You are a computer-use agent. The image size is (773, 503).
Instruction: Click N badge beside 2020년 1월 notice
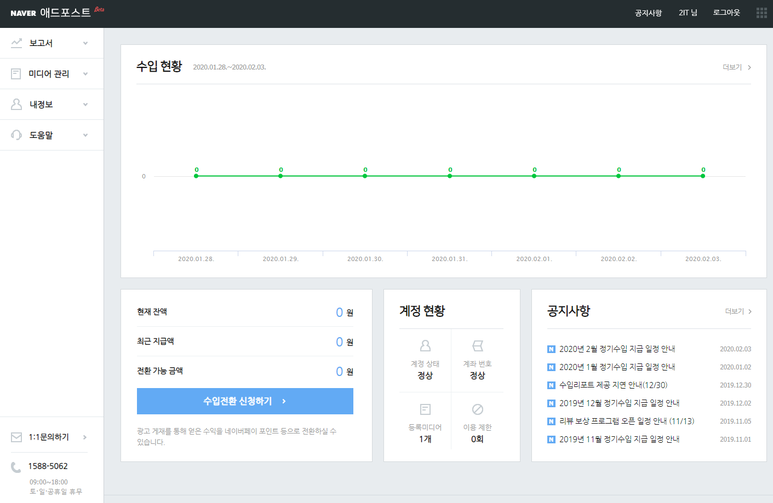[x=551, y=367]
